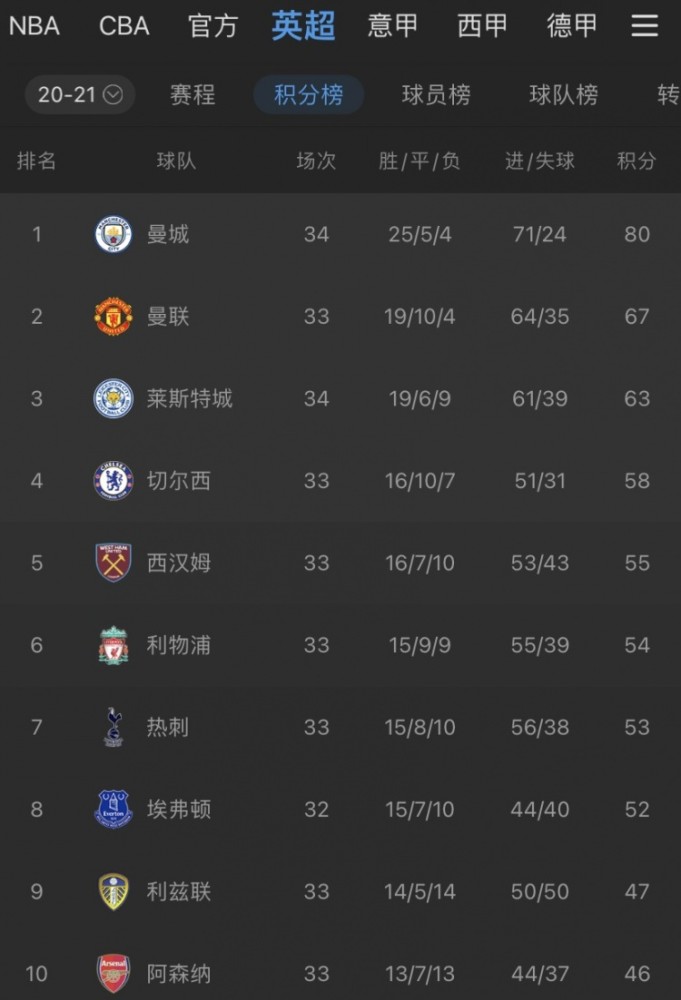The image size is (681, 1000).
Task: Tap the Chelsea club crest
Action: [x=114, y=481]
